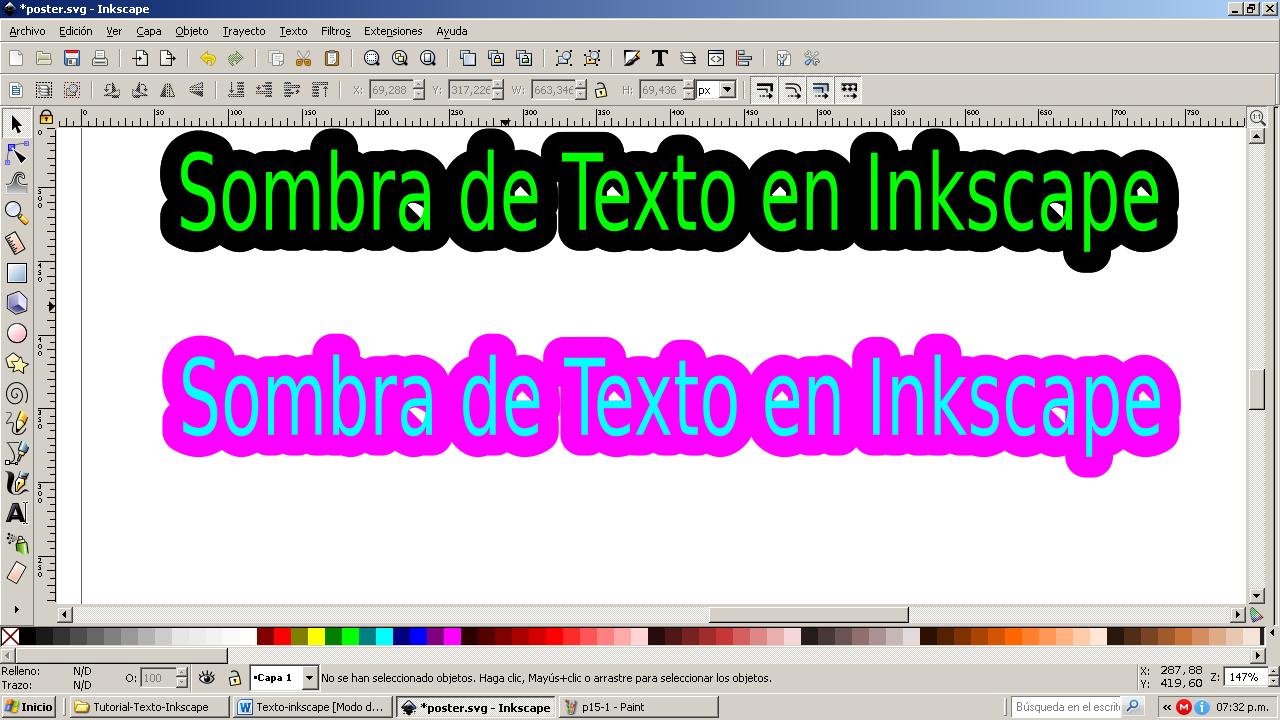The height and width of the screenshot is (720, 1280).
Task: Open the Extensiones menu
Action: point(393,31)
